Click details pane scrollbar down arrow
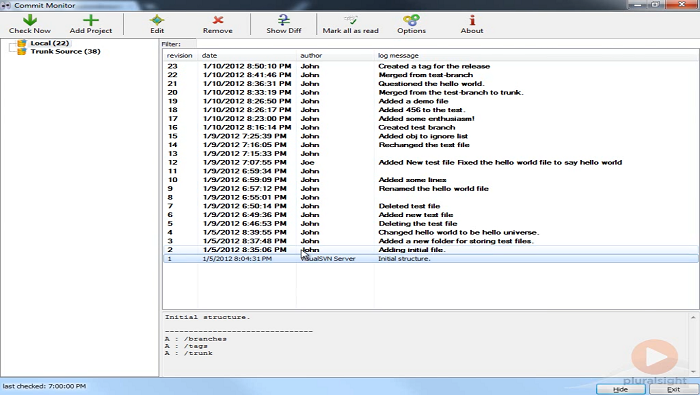The height and width of the screenshot is (395, 700). click(693, 371)
